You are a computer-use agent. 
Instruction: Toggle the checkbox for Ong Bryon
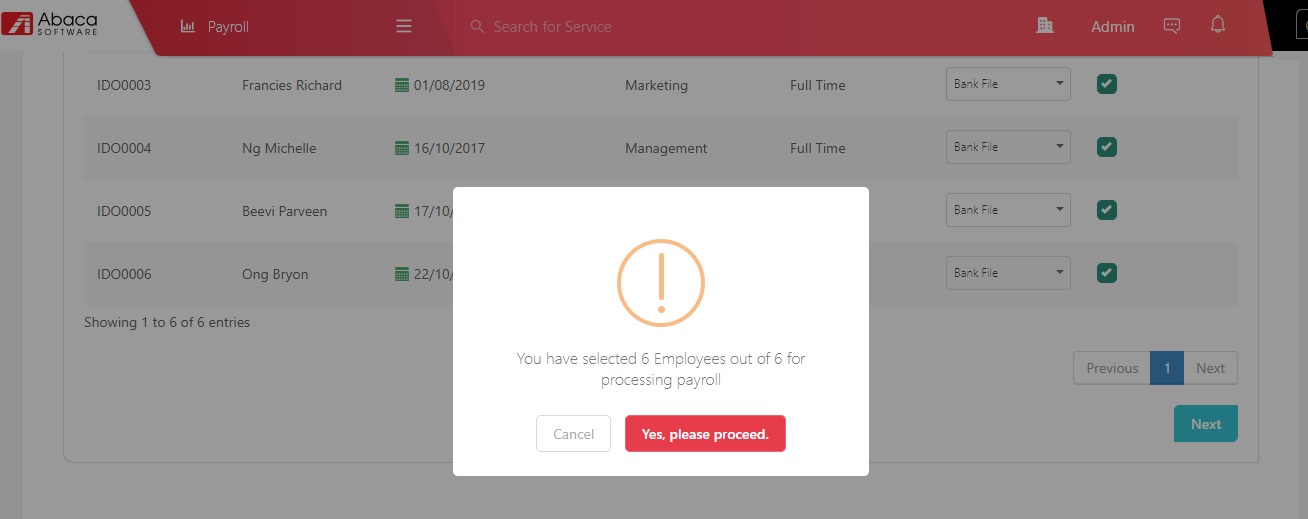click(1106, 272)
